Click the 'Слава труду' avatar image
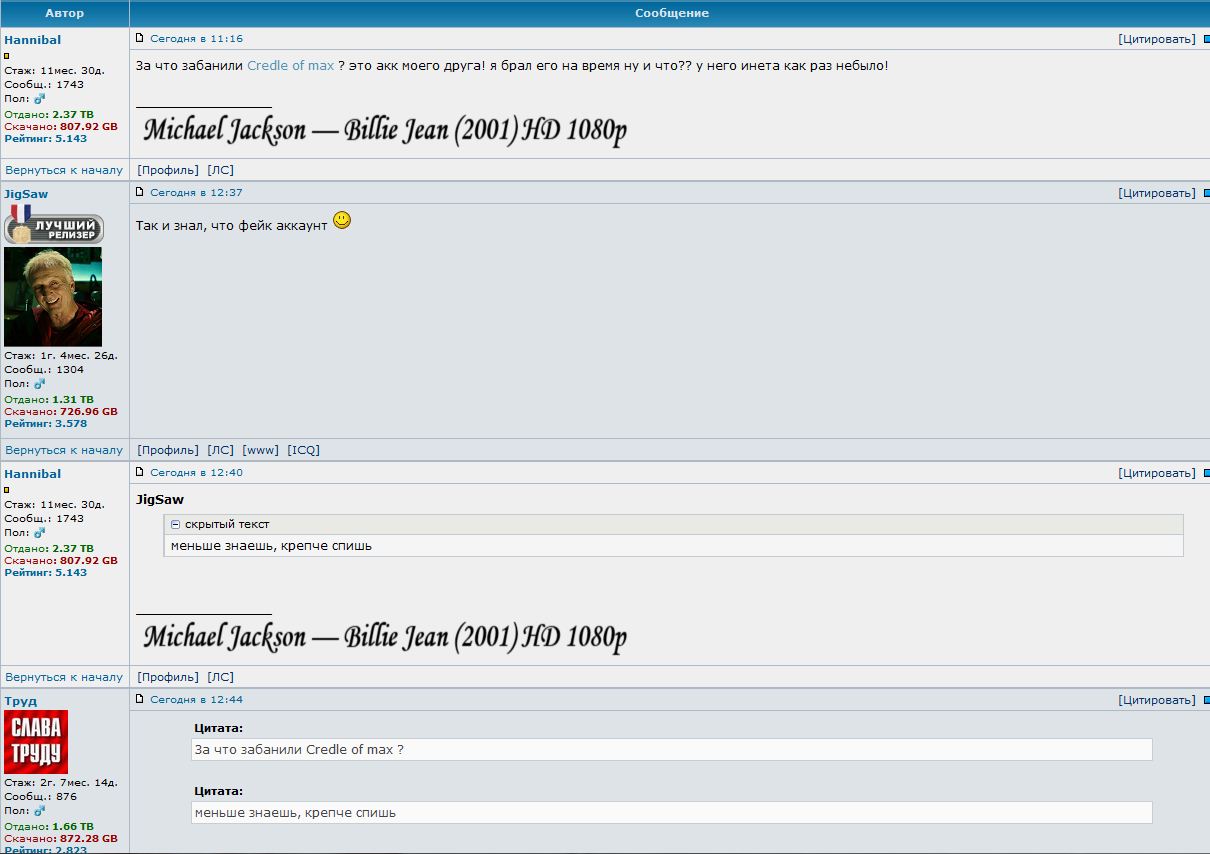 tap(36, 741)
